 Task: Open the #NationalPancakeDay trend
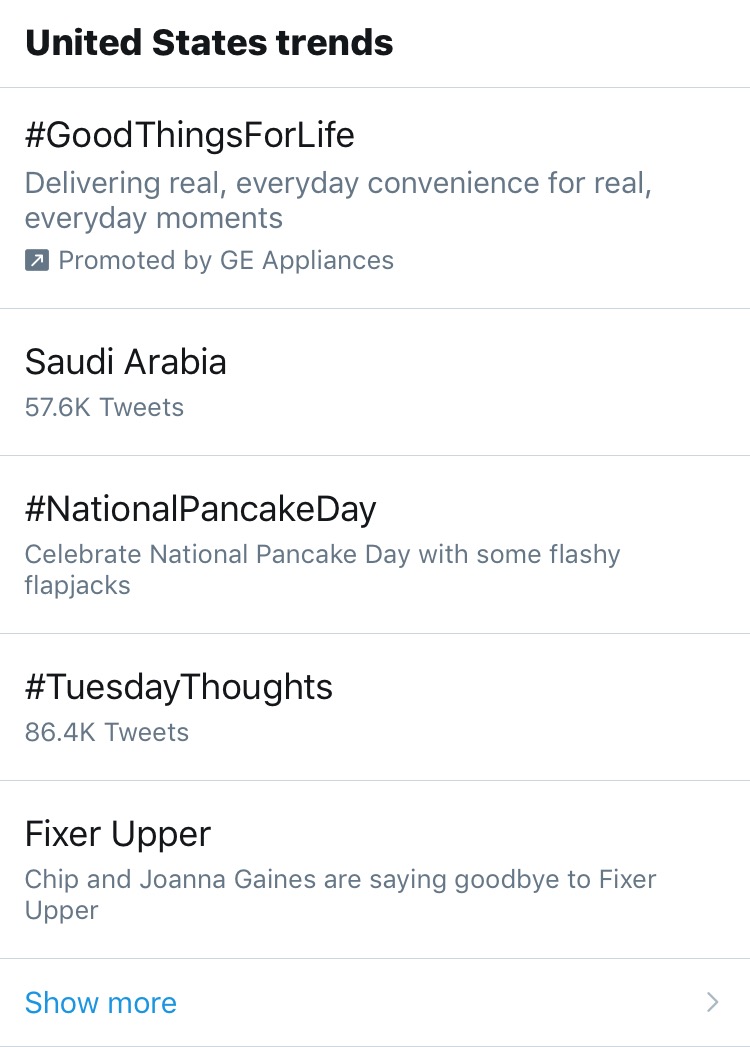(200, 509)
